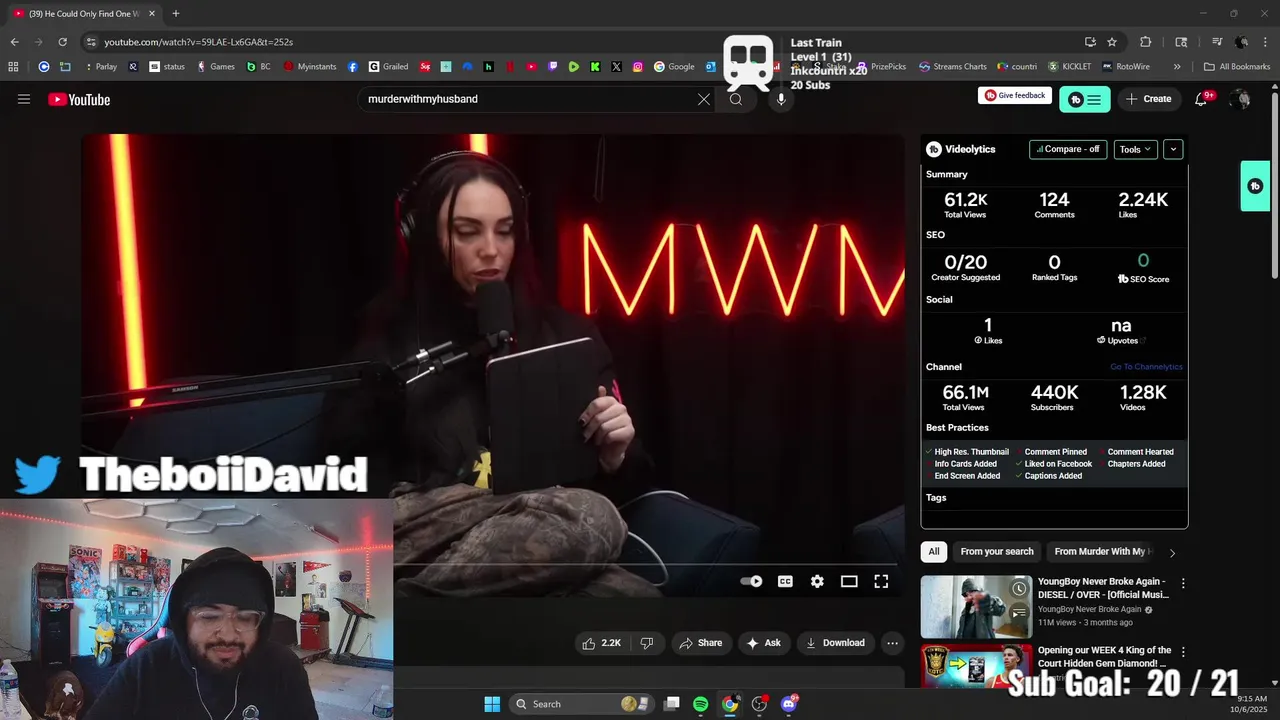Open the YouTube guide hamburger menu
The height and width of the screenshot is (720, 1280).
coord(24,99)
